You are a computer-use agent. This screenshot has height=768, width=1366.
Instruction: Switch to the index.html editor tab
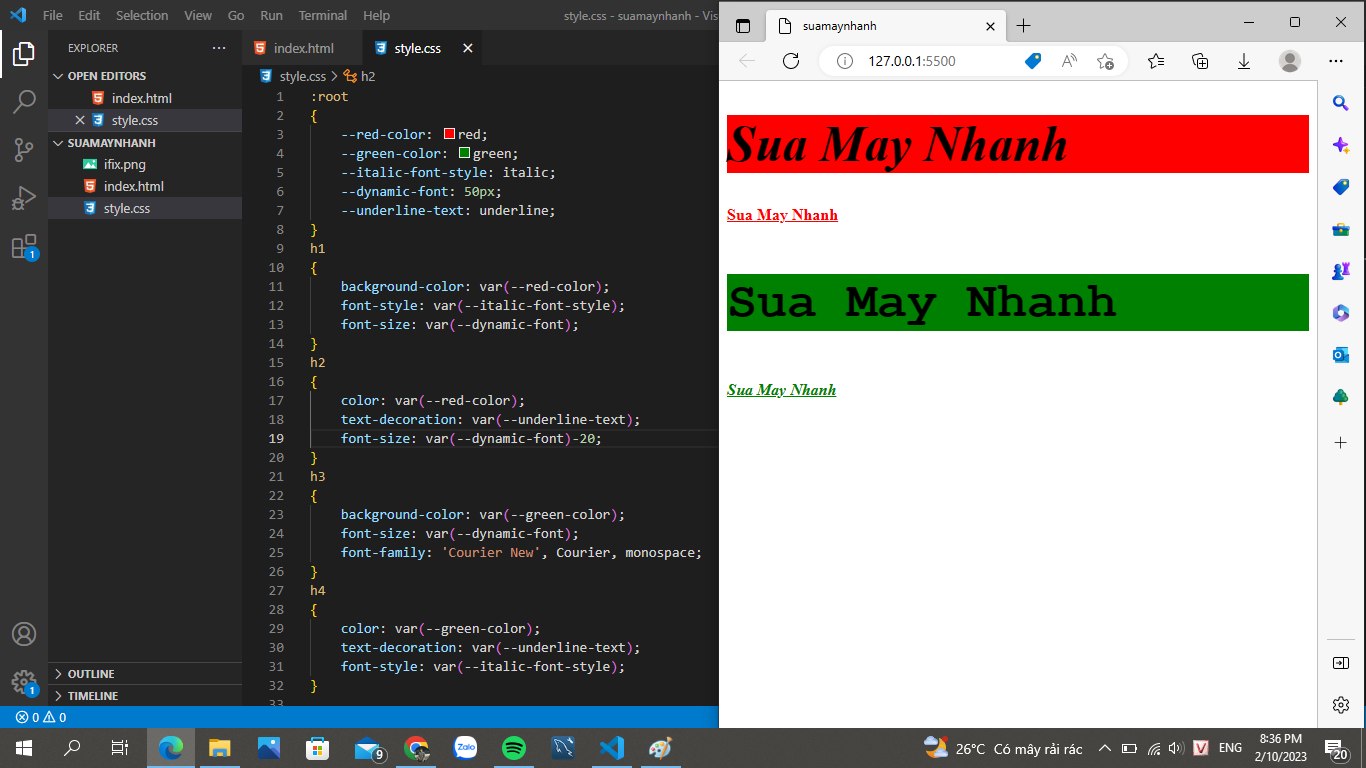pyautogui.click(x=302, y=48)
